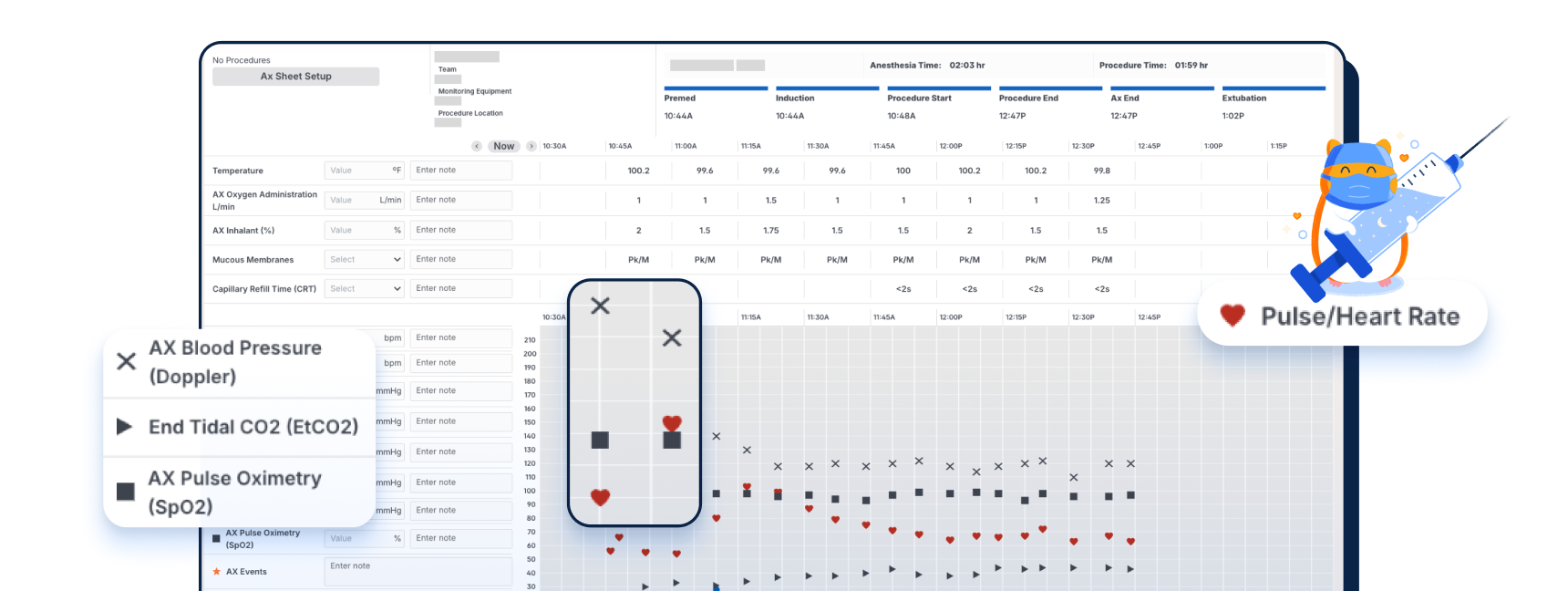
Task: Click the Monitoring Equipment label
Action: 475,91
